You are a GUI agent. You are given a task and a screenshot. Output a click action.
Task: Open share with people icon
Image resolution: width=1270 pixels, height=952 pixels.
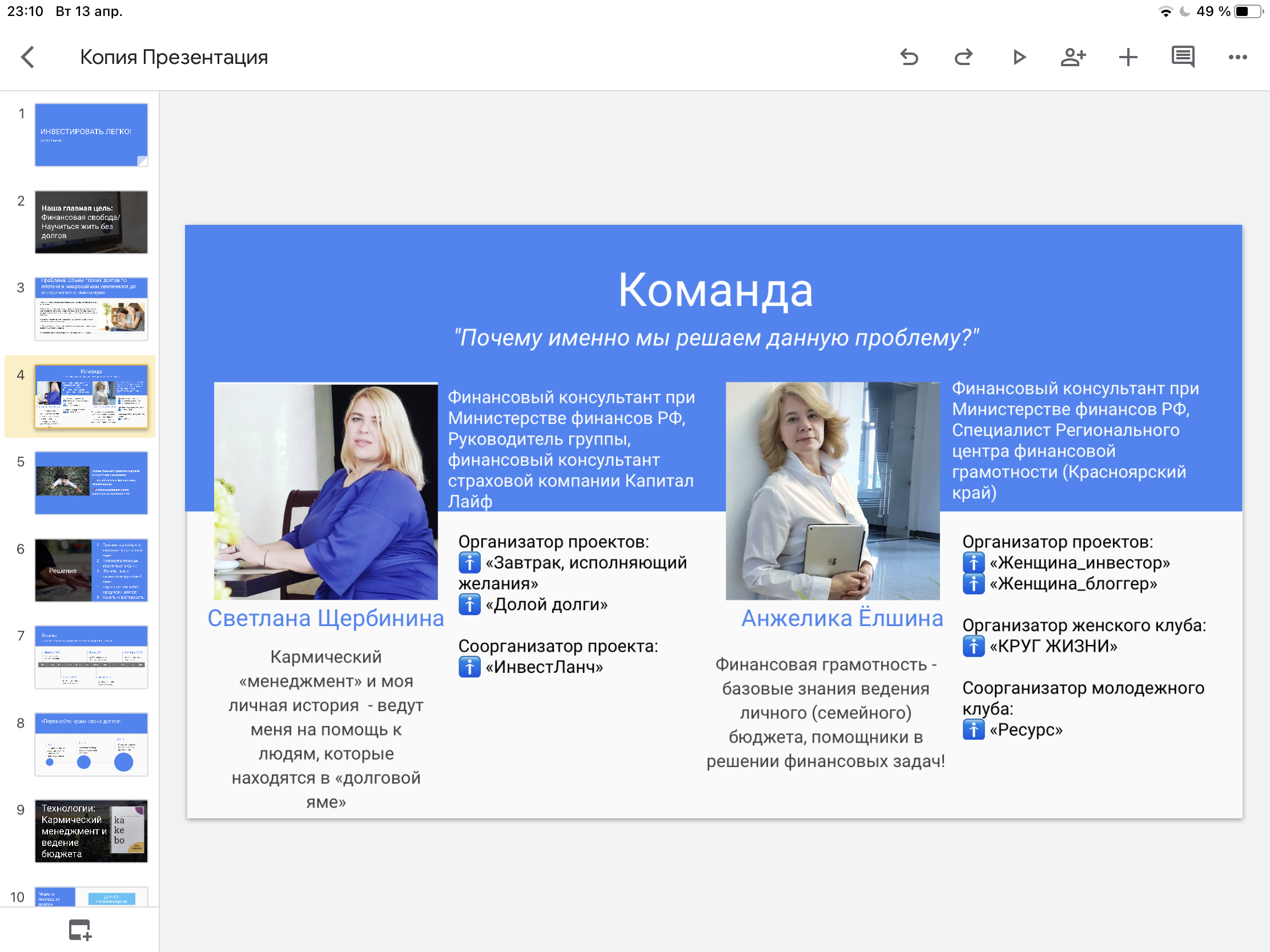[1073, 57]
